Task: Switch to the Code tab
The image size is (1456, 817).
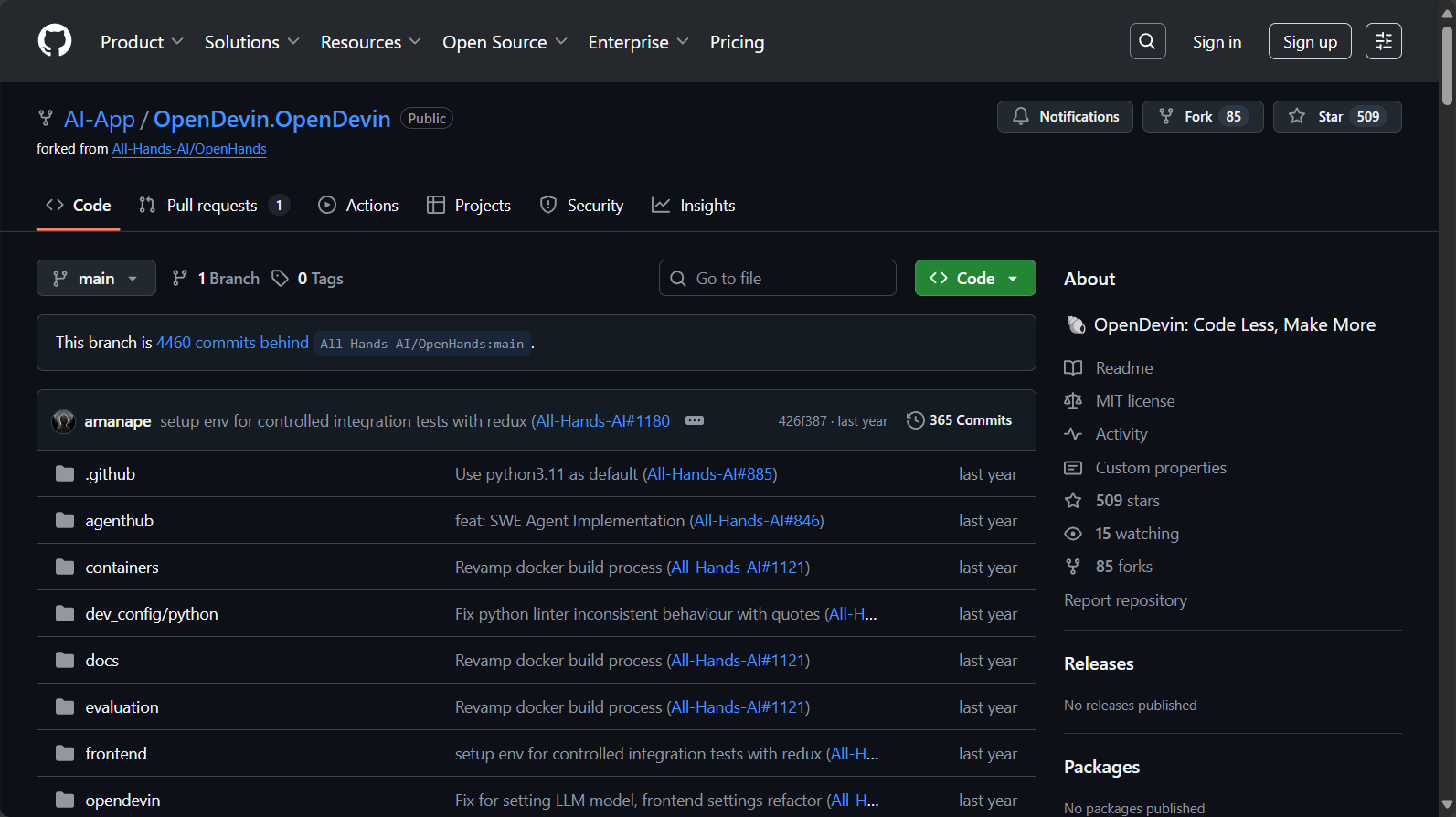Action: [x=79, y=206]
